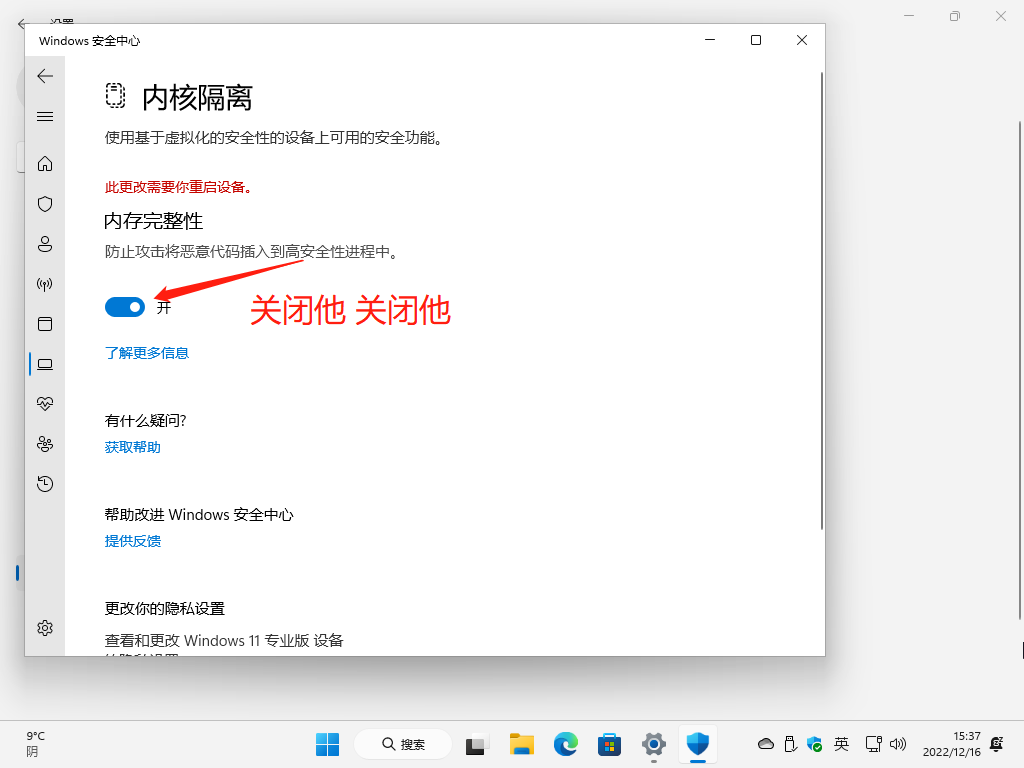Screen dimensions: 1024x768
Task: Open Device performance & health heart icon
Action: pos(44,404)
